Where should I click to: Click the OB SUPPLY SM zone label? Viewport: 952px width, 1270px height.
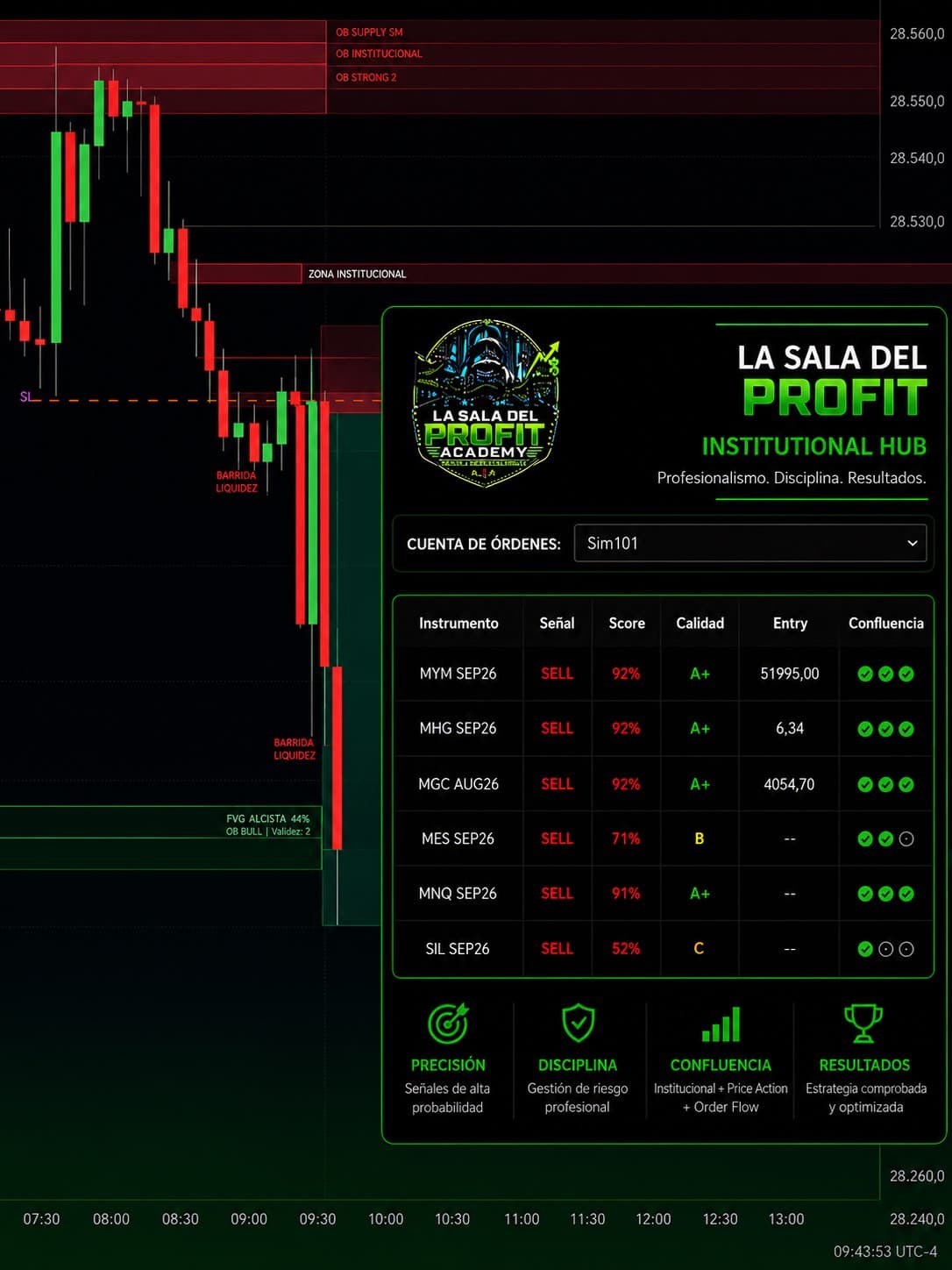(369, 32)
